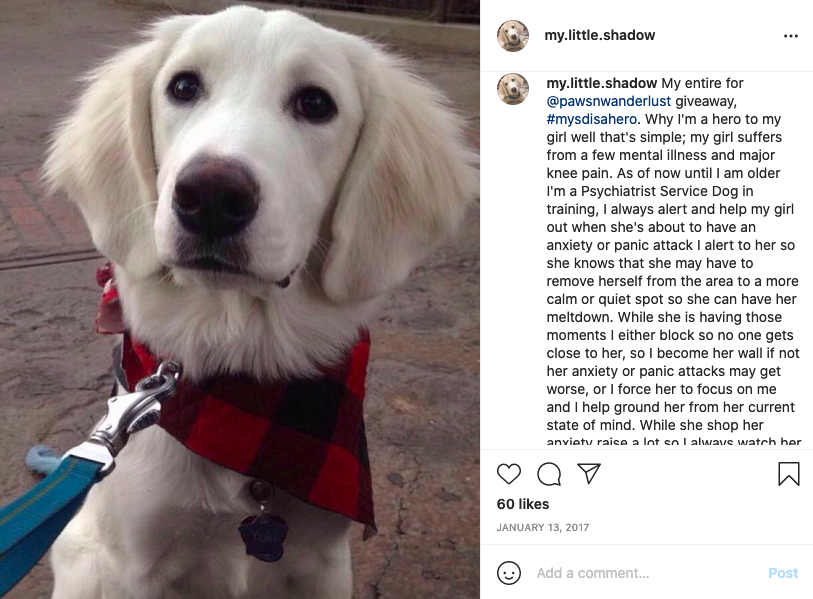Save post with the bookmark icon
Screen dimensions: 813x599
point(789,474)
